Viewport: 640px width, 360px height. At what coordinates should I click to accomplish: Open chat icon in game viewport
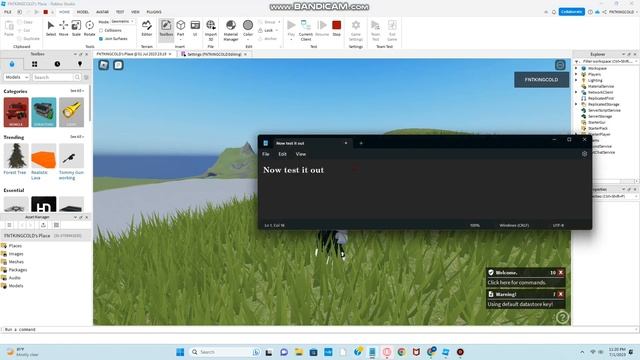(x=118, y=65)
